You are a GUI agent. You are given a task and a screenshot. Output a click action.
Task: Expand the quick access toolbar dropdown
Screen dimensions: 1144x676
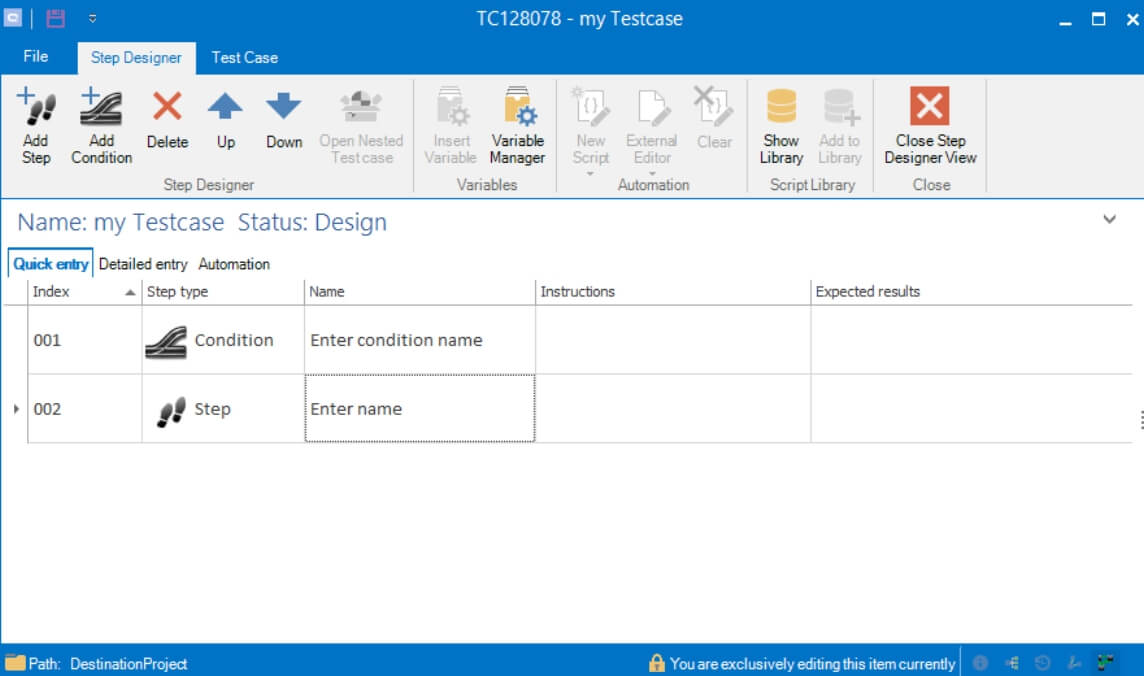[x=91, y=18]
